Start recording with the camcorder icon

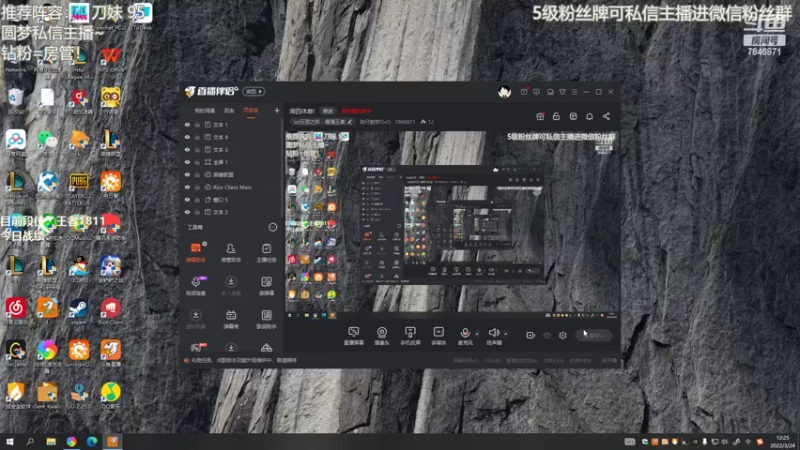pyautogui.click(x=531, y=335)
